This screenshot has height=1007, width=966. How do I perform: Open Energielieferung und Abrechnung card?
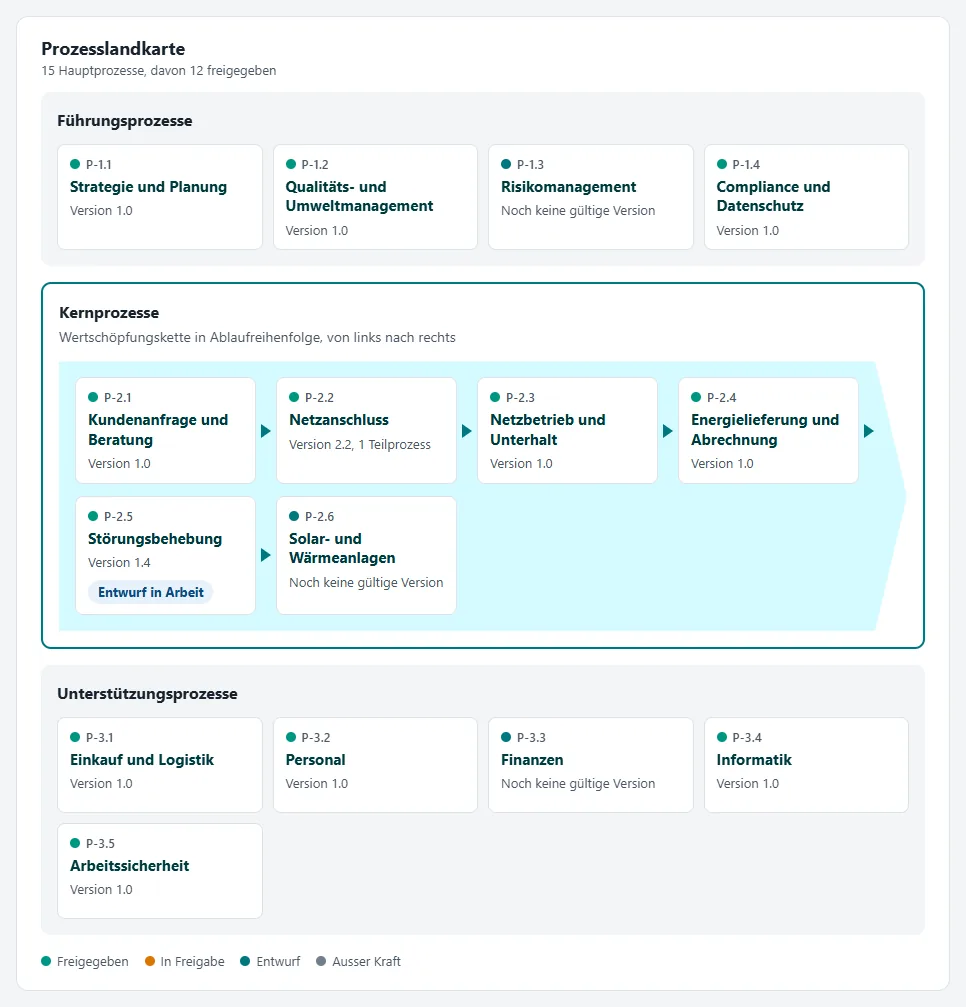768,430
